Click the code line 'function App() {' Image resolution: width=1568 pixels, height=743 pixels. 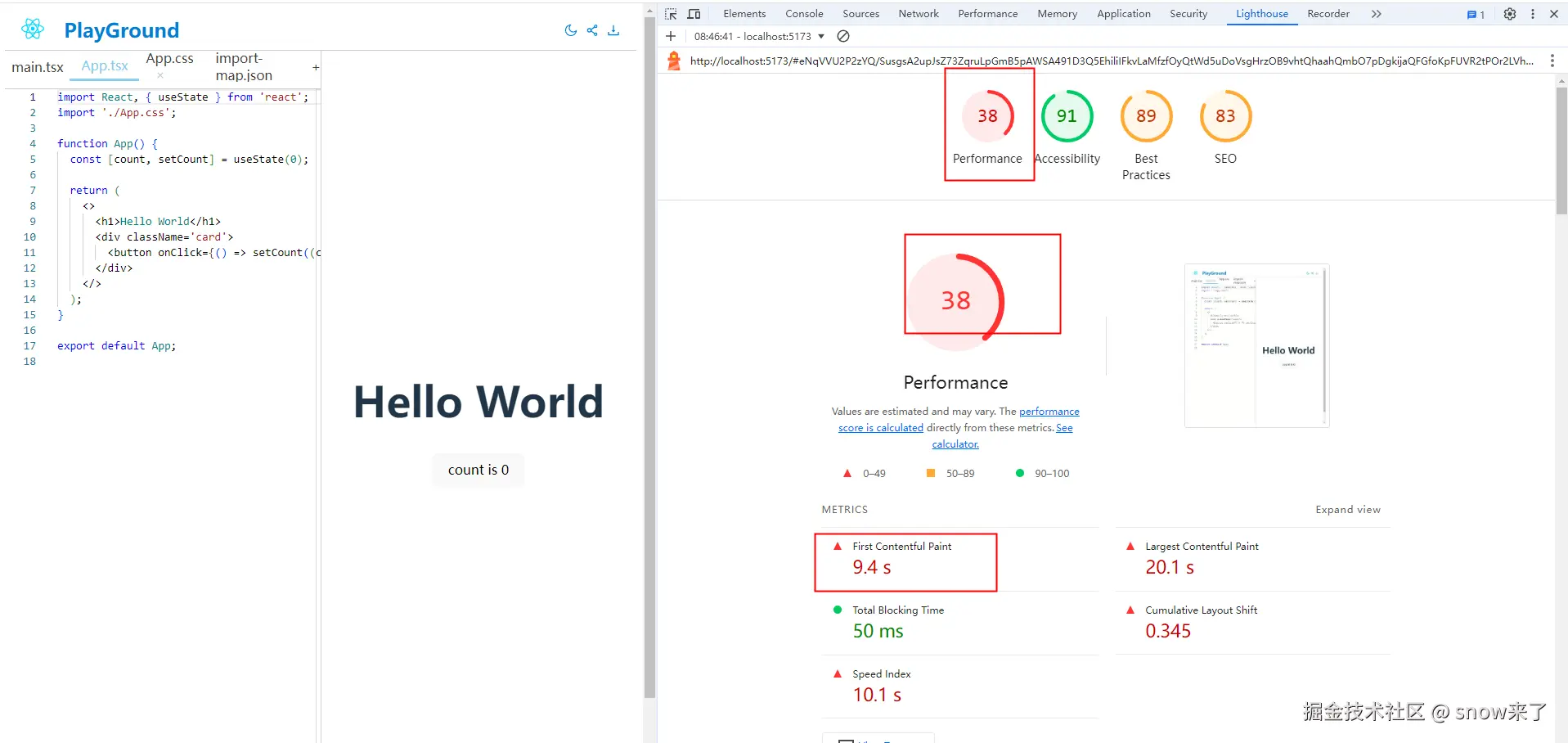(107, 144)
